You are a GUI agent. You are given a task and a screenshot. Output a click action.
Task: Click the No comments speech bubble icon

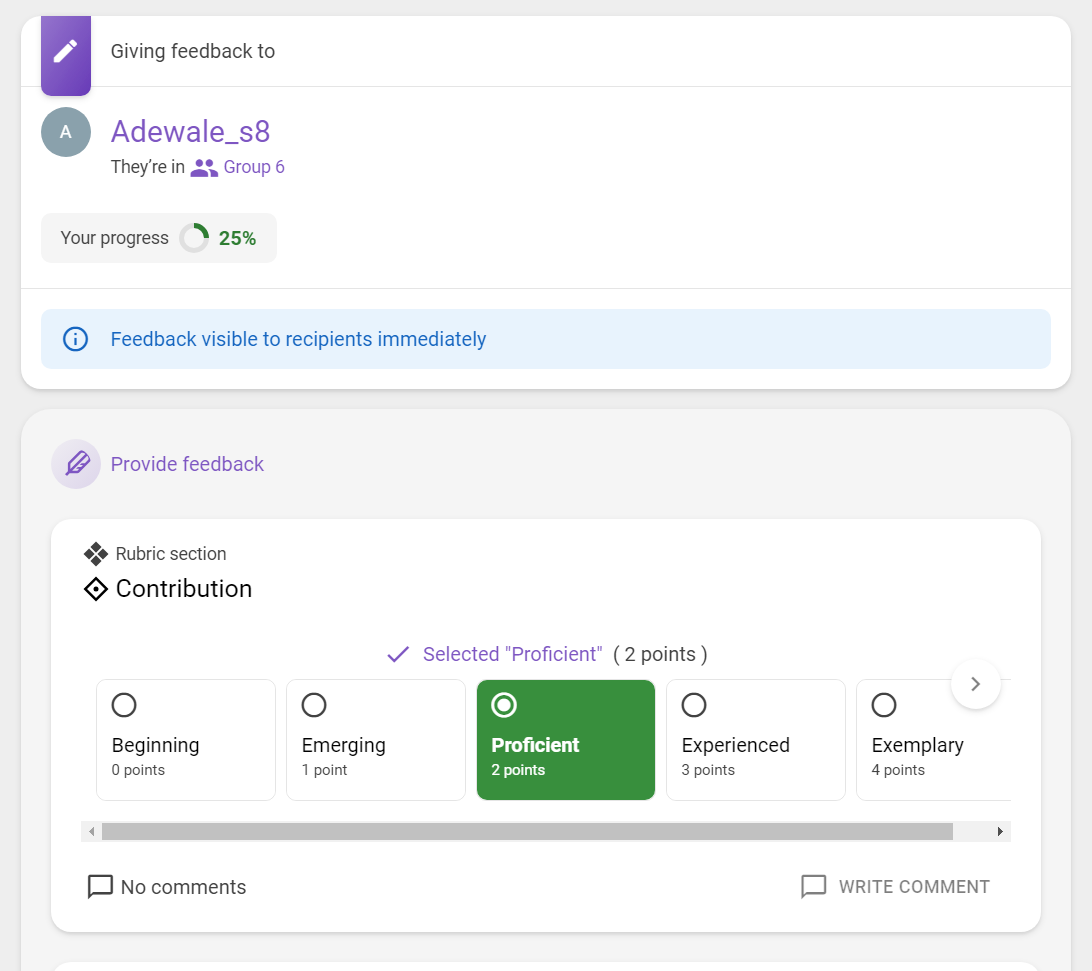click(x=100, y=887)
